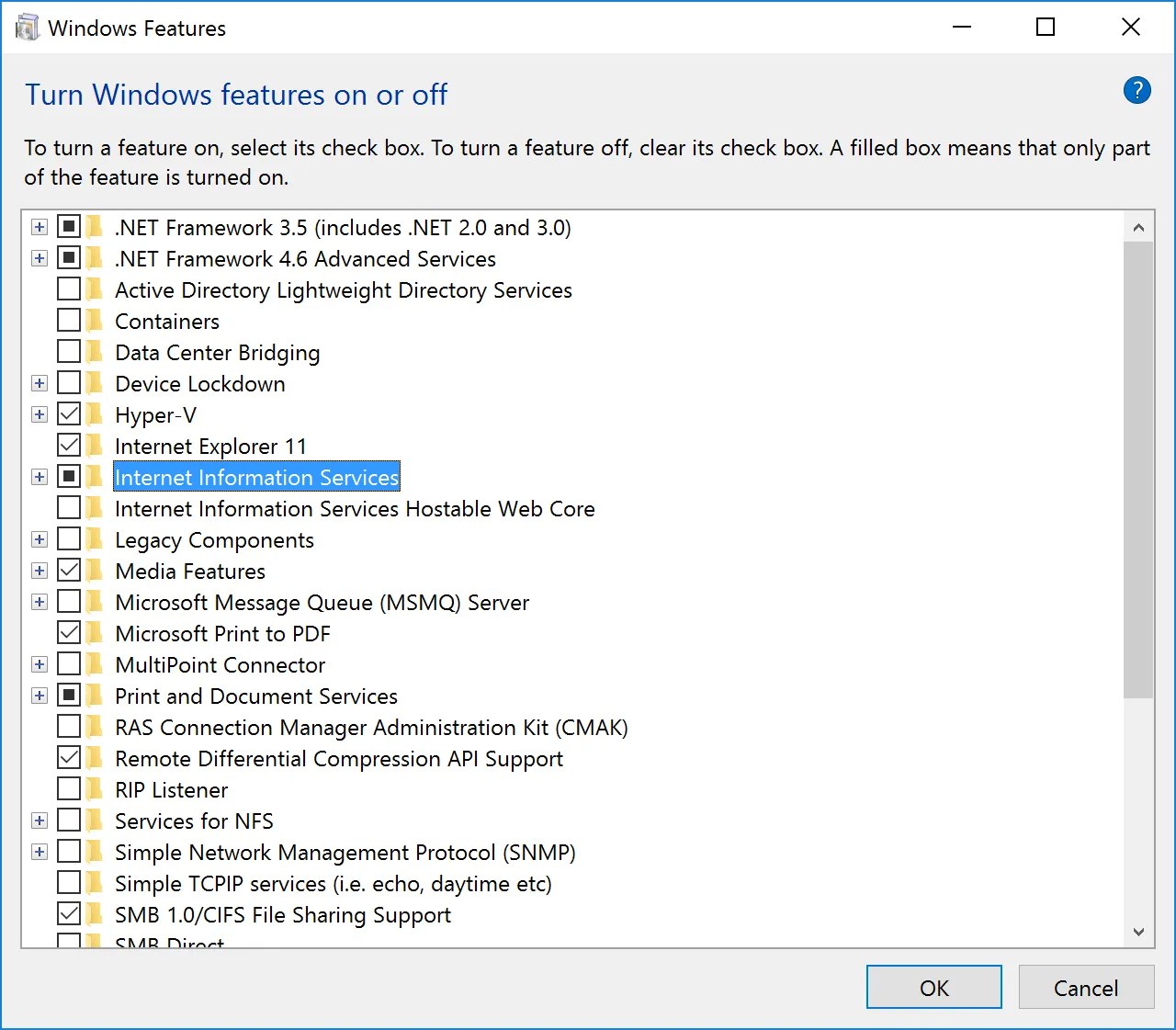Image resolution: width=1176 pixels, height=1030 pixels.
Task: Click the scrollbar up arrow
Action: [x=1138, y=227]
